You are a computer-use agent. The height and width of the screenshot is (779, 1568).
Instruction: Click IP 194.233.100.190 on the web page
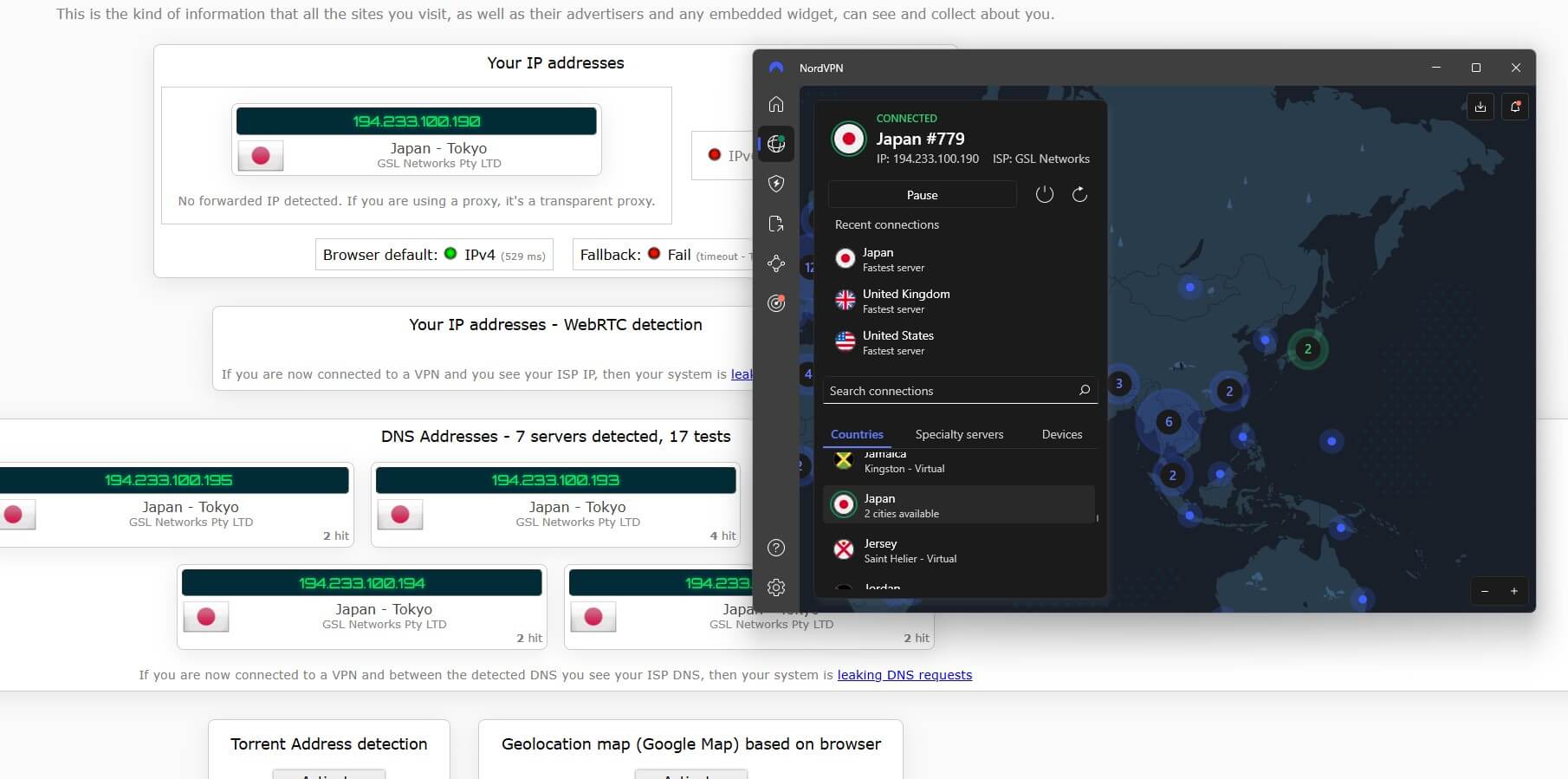pyautogui.click(x=417, y=121)
